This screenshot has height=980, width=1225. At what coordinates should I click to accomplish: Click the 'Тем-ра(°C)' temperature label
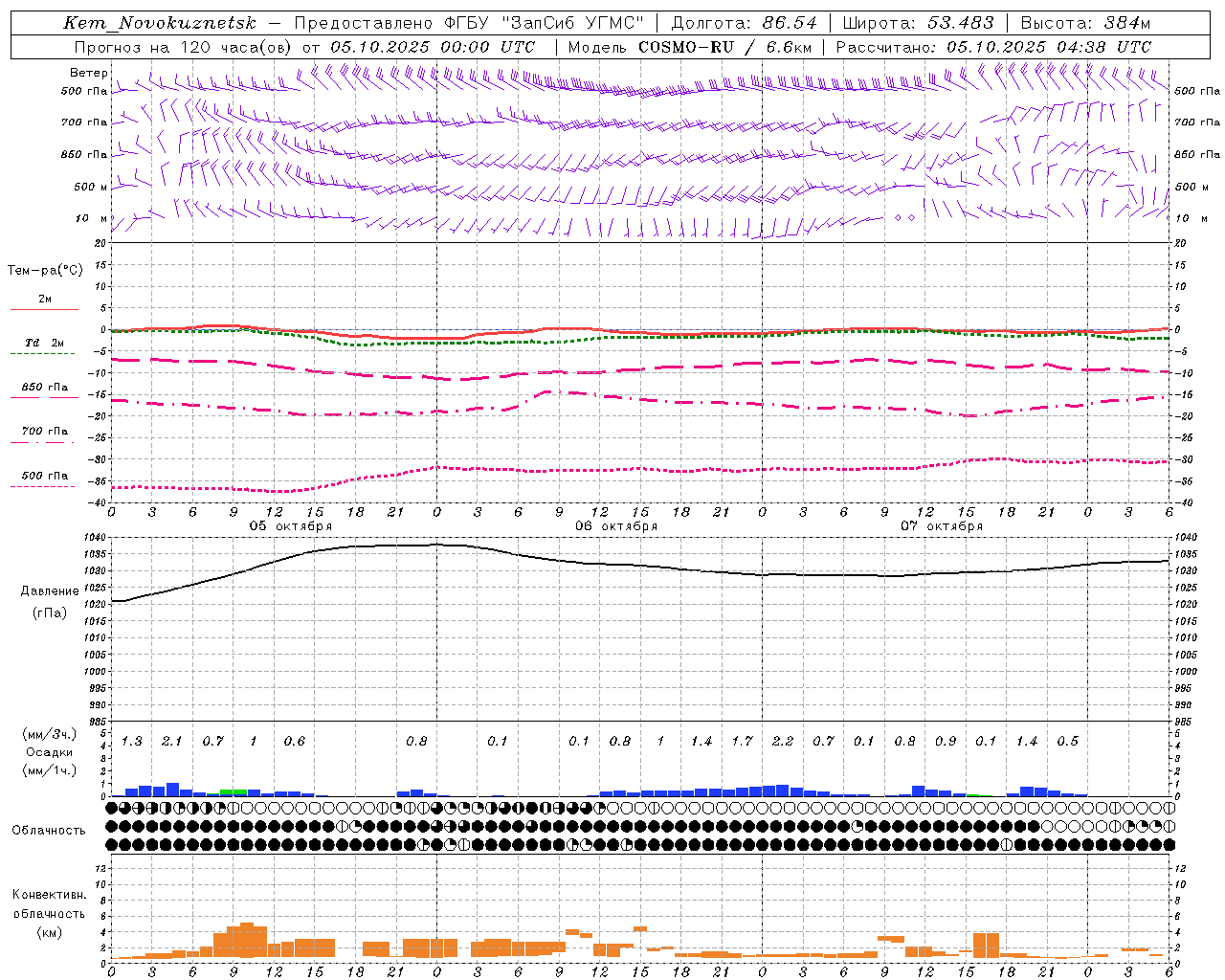click(45, 270)
